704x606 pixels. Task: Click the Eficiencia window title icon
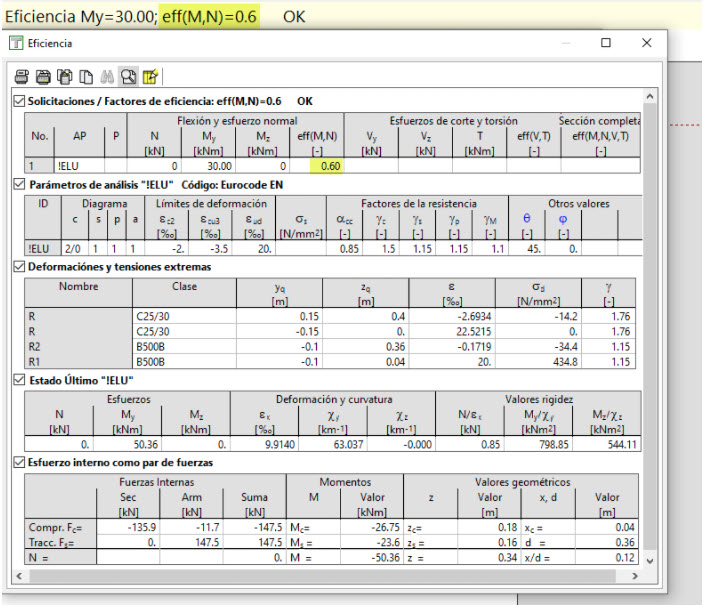(x=16, y=43)
